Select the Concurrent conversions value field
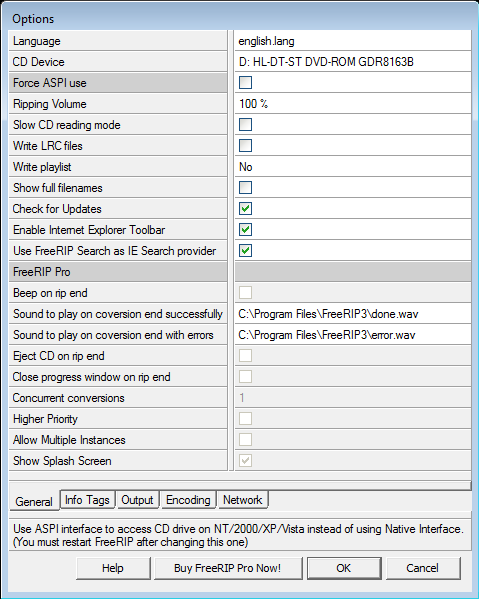 point(353,398)
